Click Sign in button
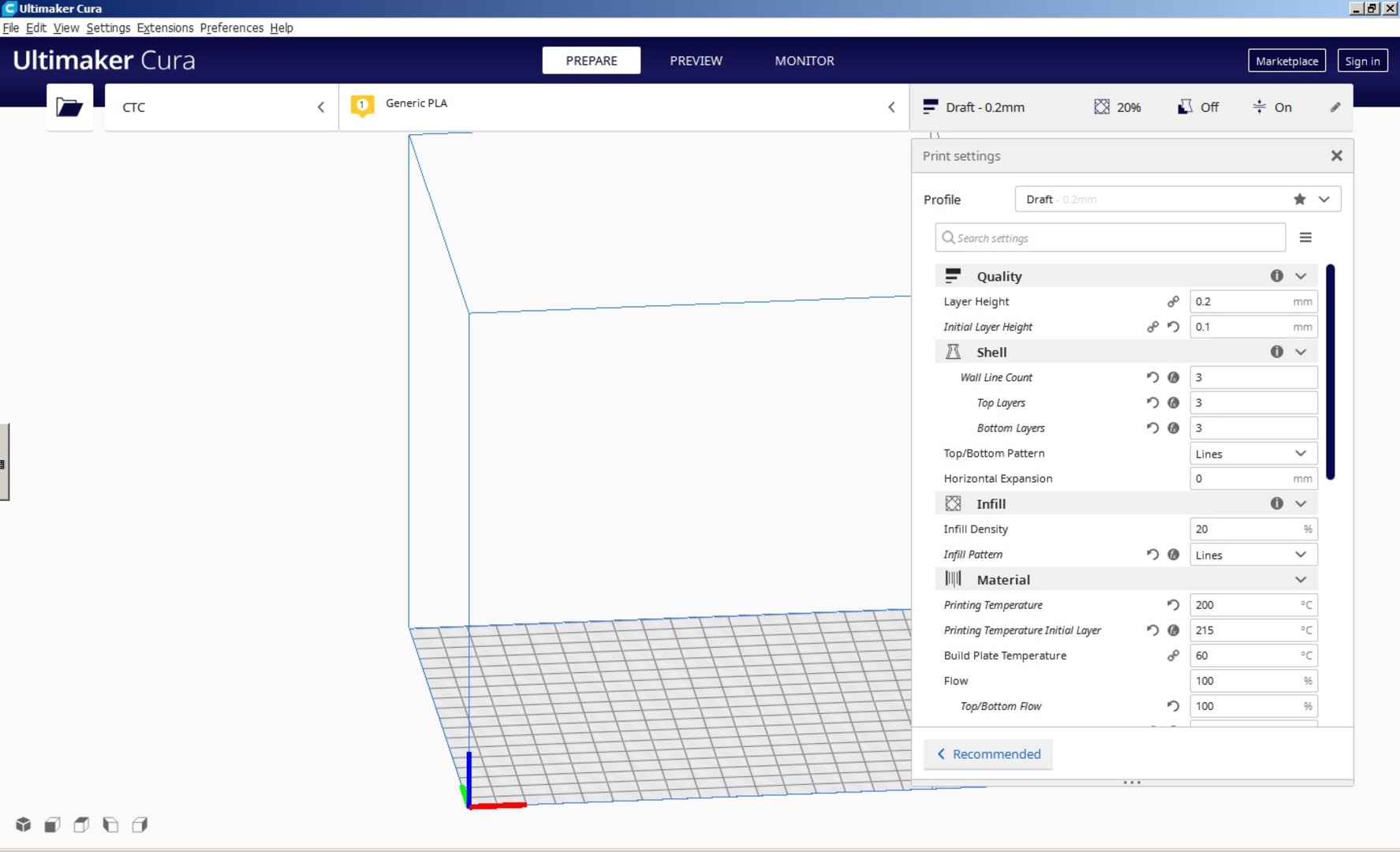Screen dimensions: 1400x852 1362,61
